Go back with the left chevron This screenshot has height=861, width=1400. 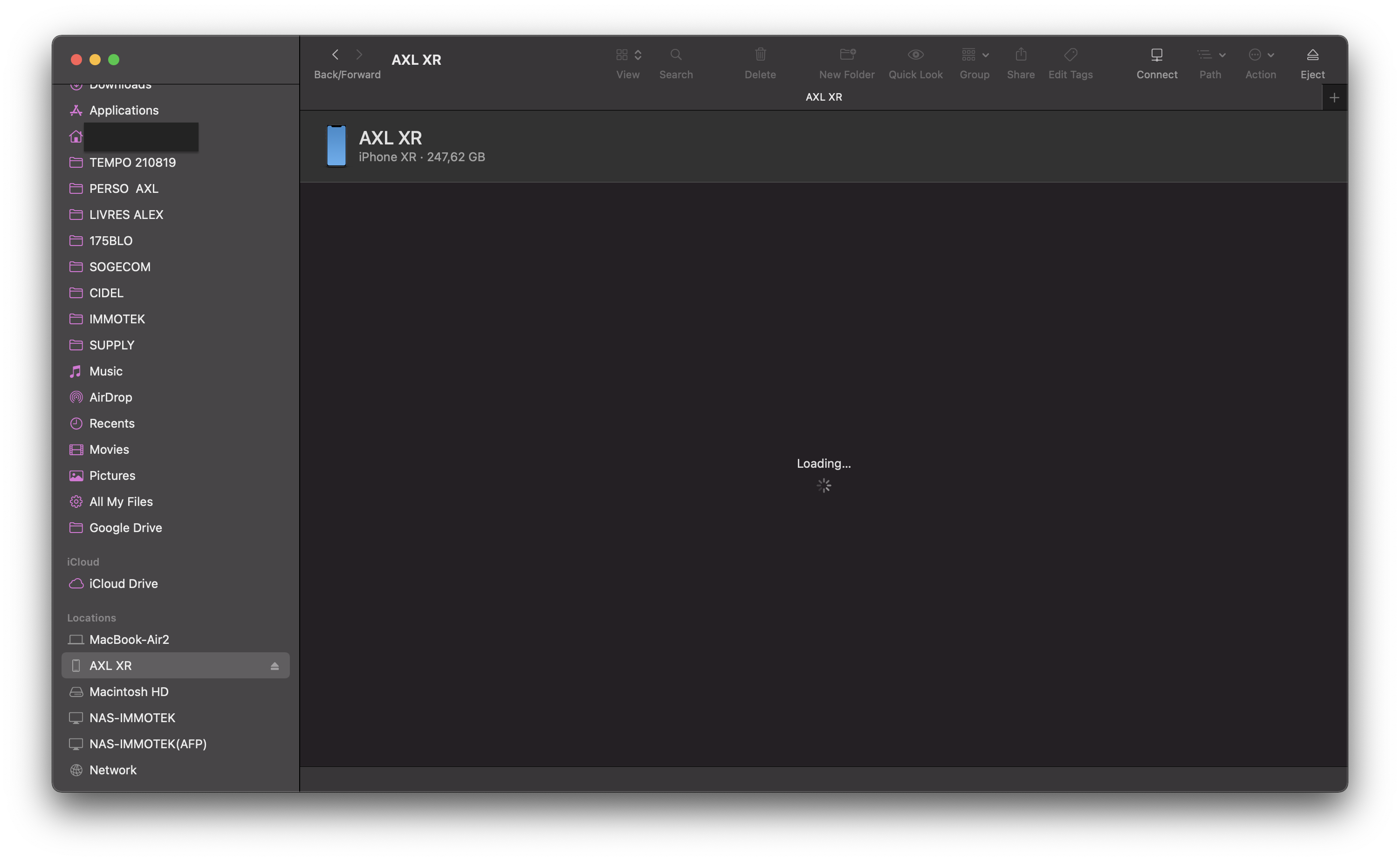[336, 55]
